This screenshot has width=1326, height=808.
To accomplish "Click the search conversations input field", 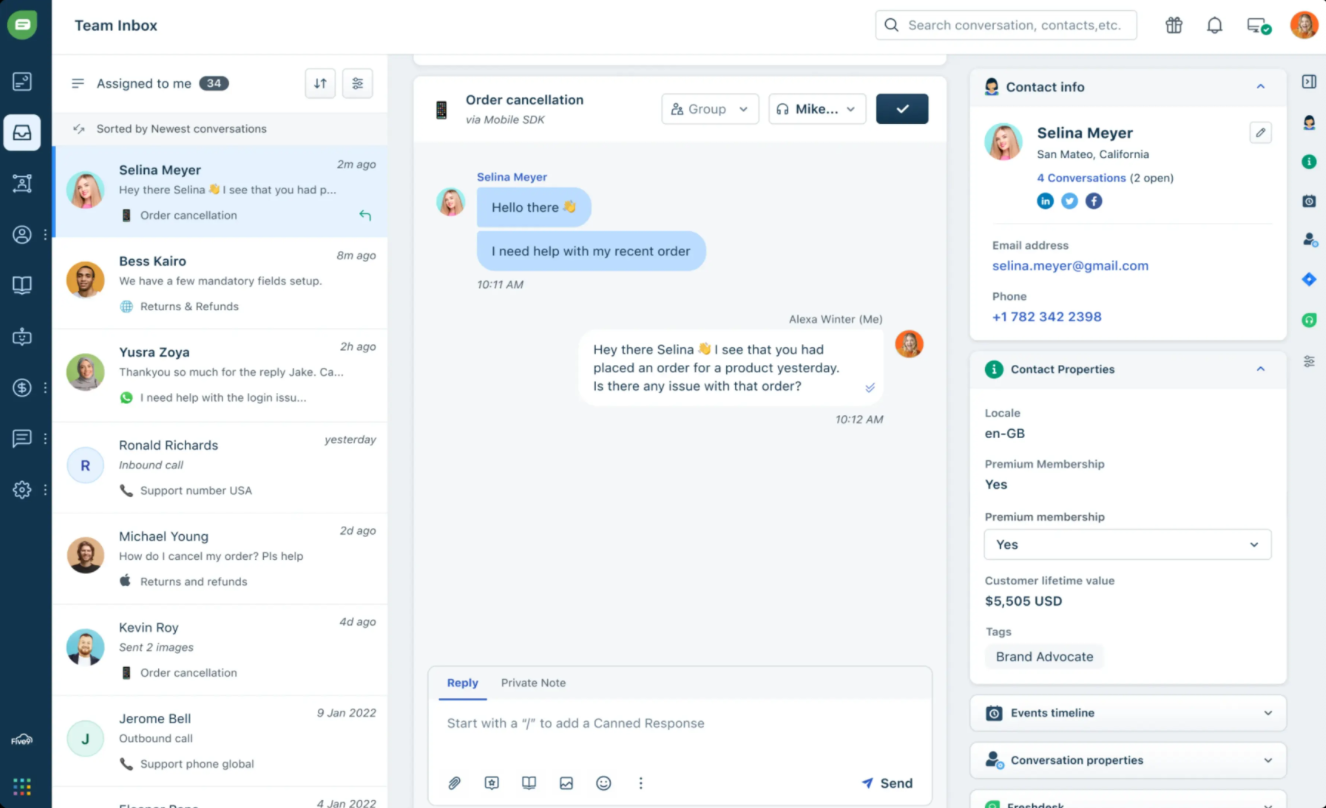I will click(x=1014, y=26).
